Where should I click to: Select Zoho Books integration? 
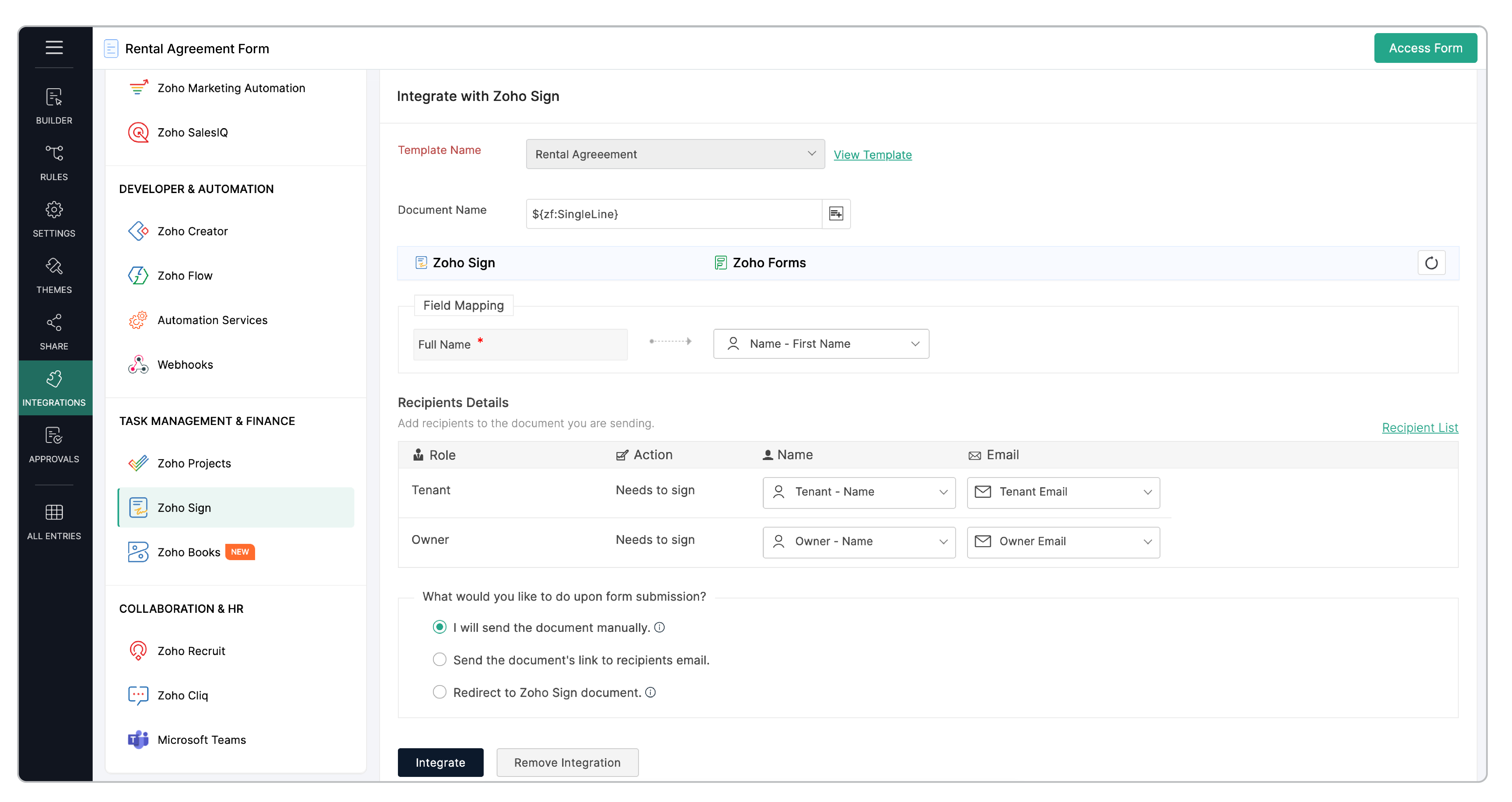pos(189,552)
